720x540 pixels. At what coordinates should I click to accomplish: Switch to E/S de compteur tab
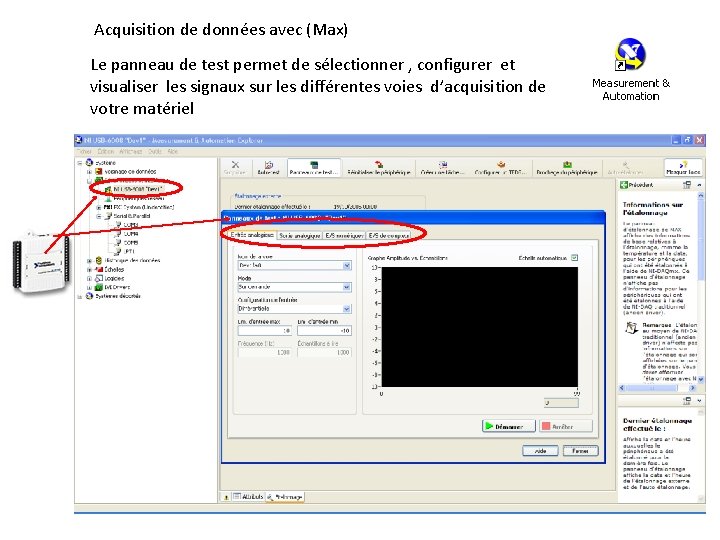coord(388,235)
